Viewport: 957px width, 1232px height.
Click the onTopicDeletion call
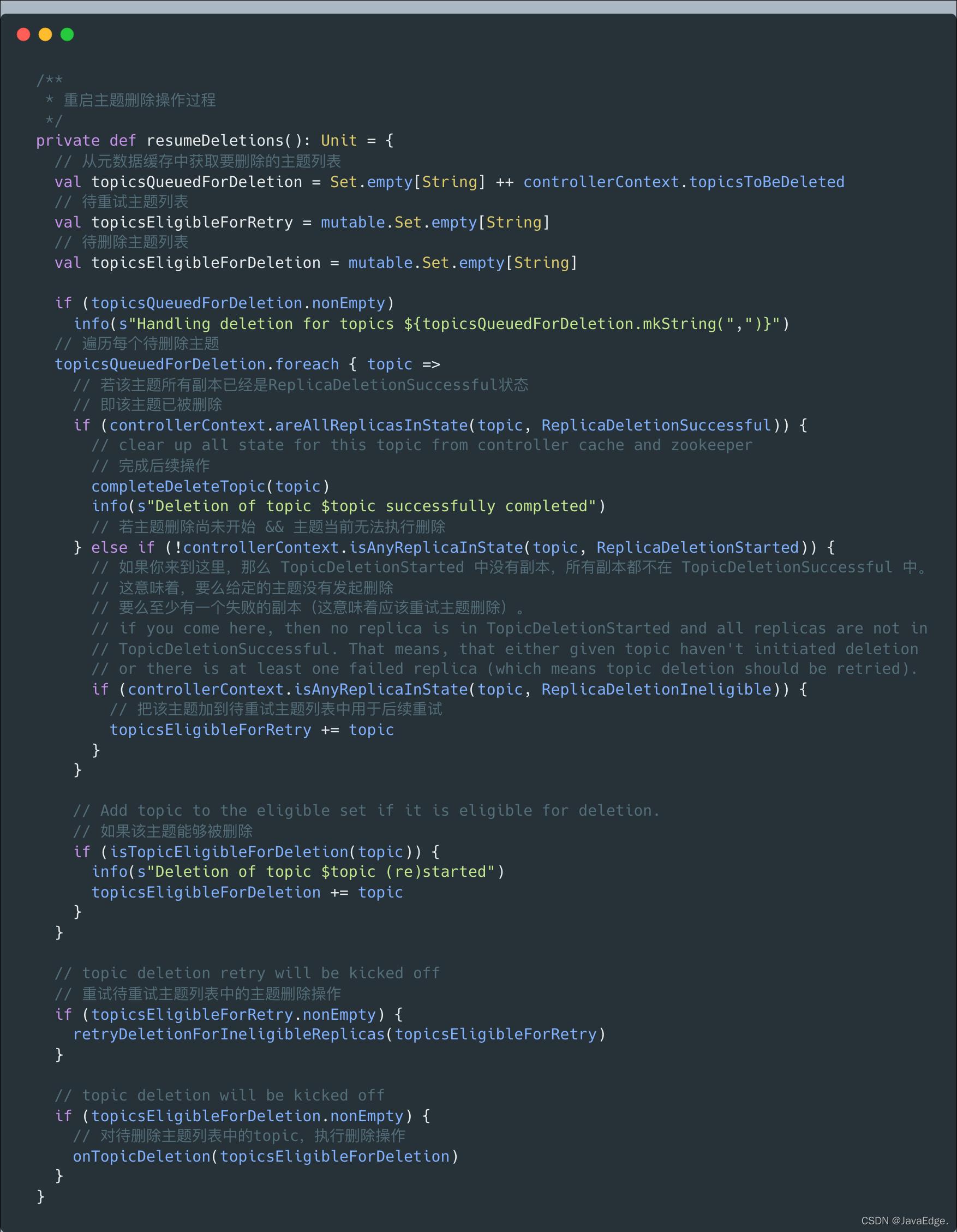tap(266, 1156)
